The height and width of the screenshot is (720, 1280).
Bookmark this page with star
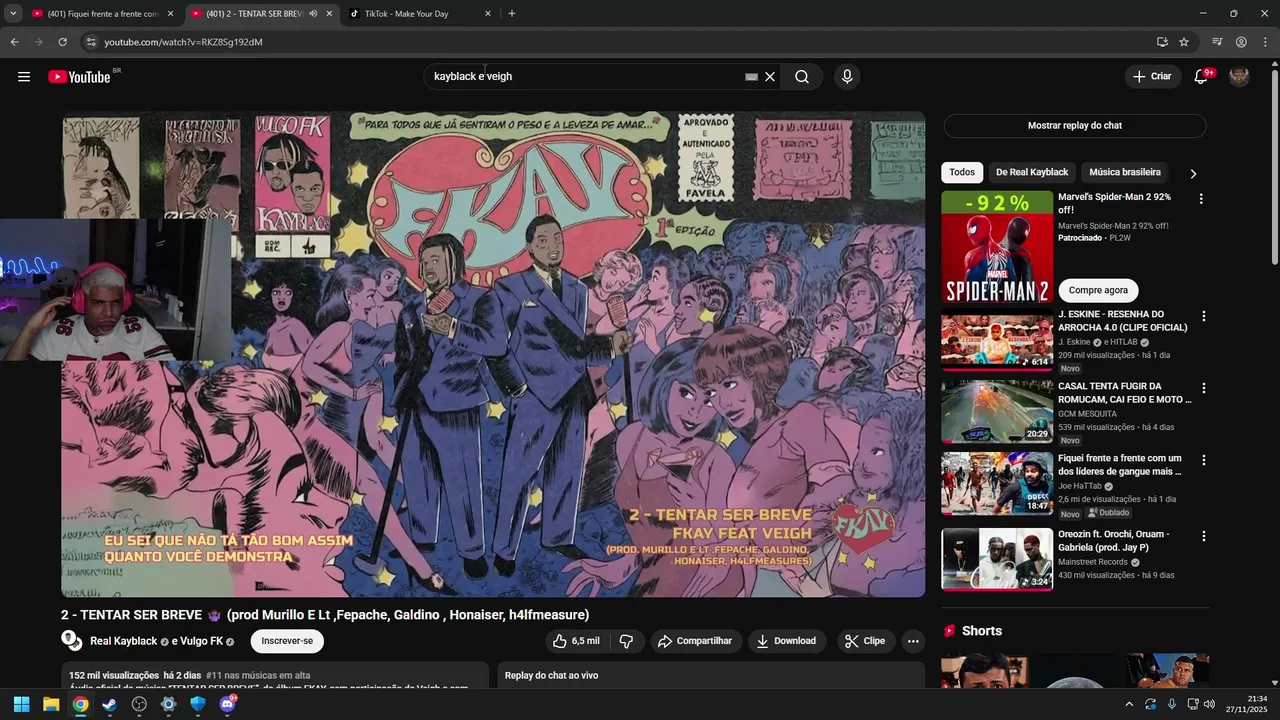(x=1184, y=42)
